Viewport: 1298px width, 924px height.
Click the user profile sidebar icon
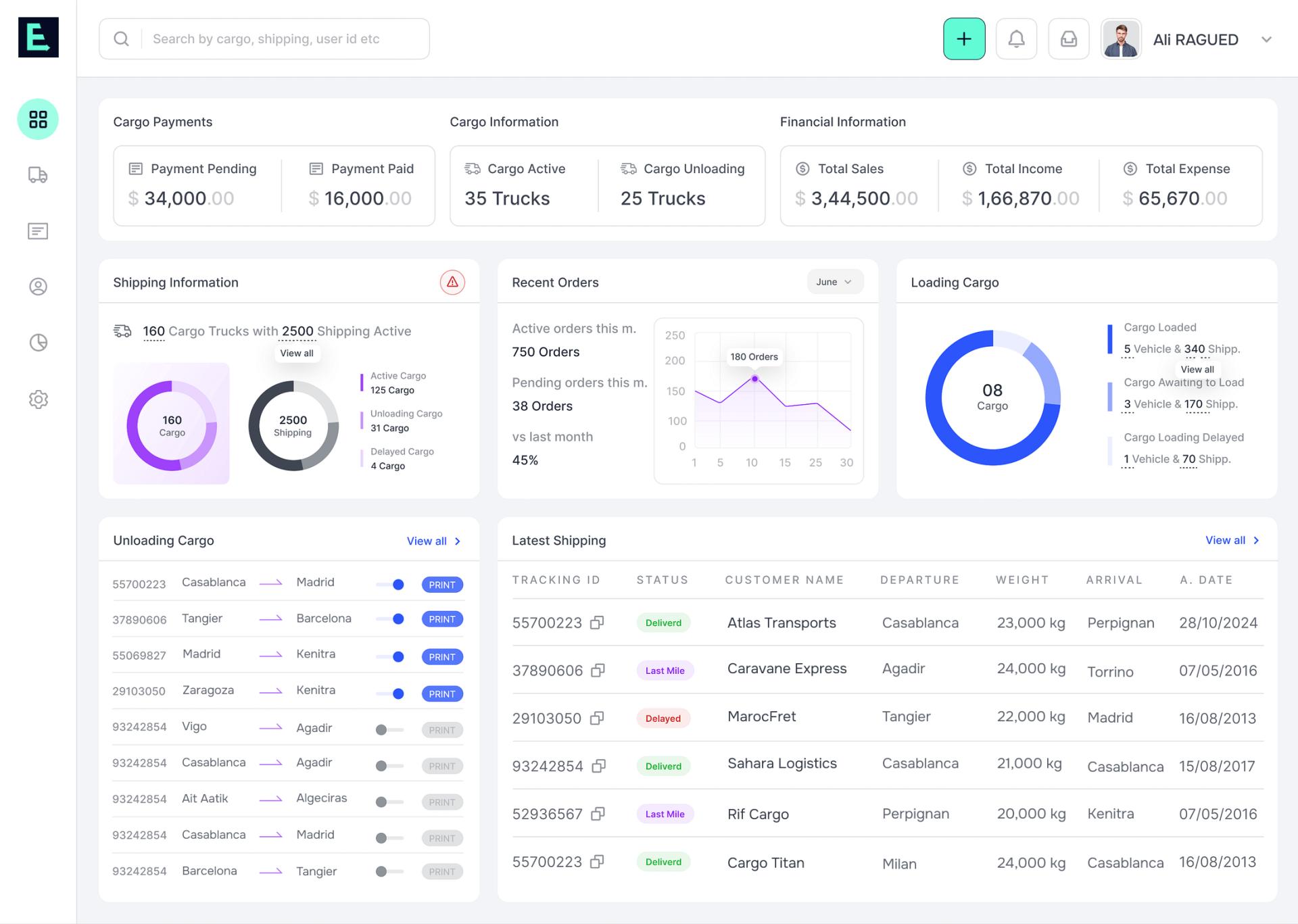38,287
